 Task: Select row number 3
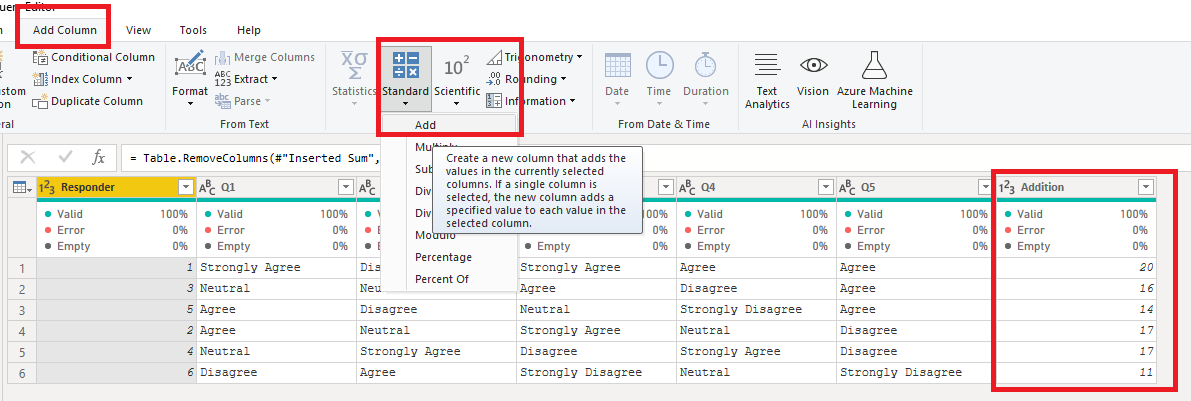[x=22, y=310]
